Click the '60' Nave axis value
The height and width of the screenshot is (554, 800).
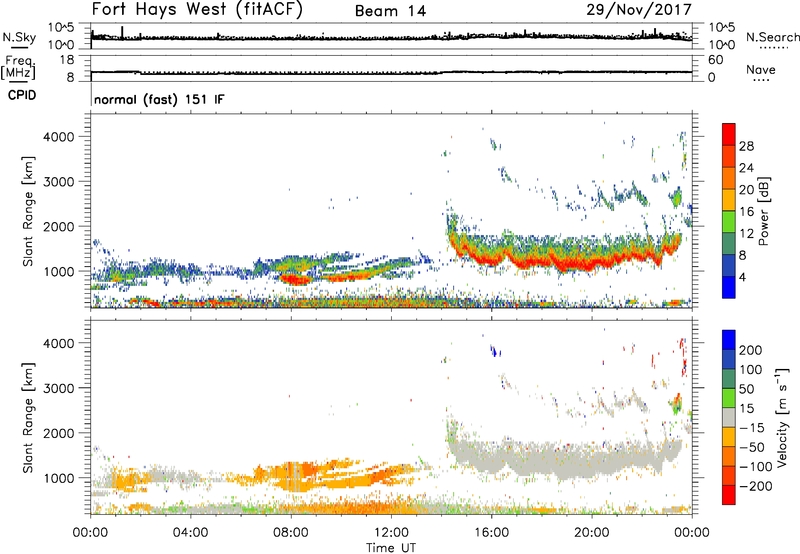point(715,60)
